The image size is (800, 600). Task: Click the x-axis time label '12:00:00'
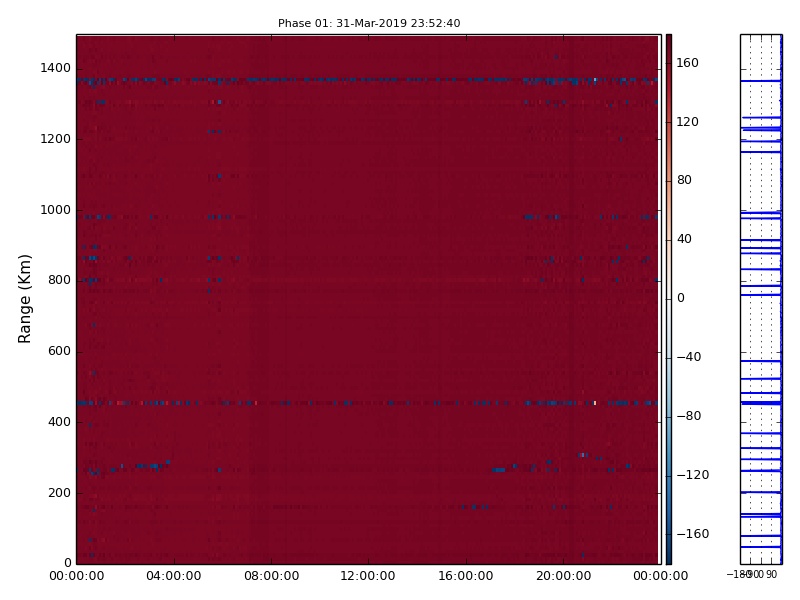tap(368, 576)
